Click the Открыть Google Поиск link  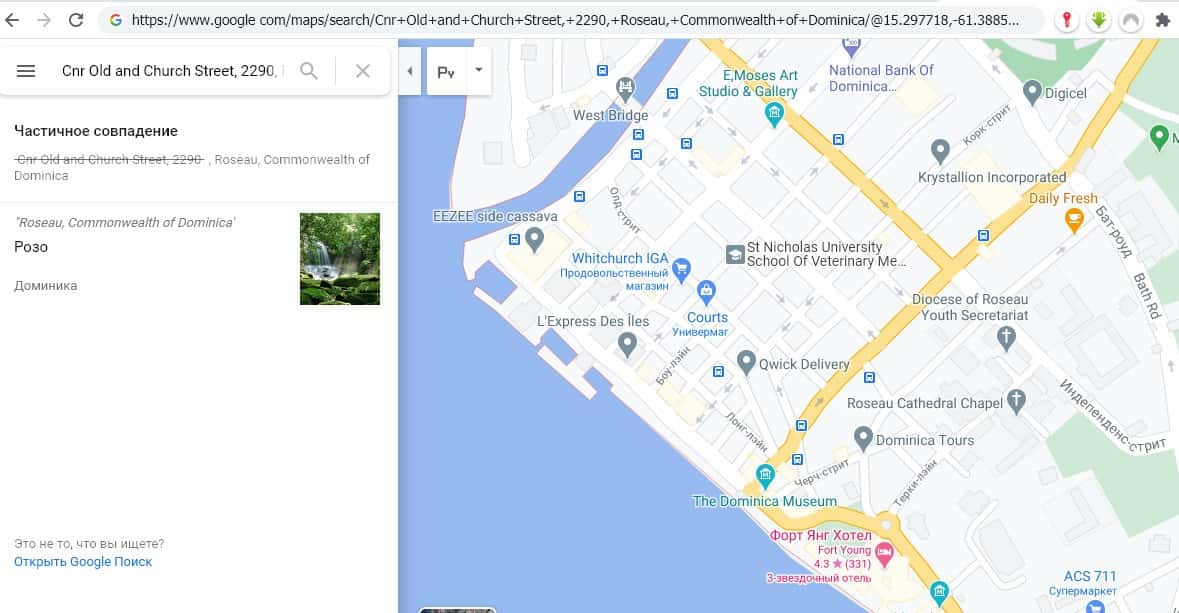[x=83, y=562]
